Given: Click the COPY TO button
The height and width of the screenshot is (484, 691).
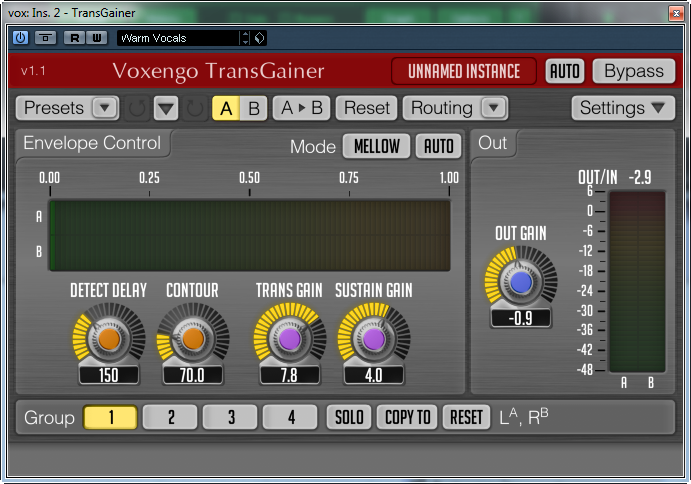Looking at the screenshot, I should click(x=407, y=417).
